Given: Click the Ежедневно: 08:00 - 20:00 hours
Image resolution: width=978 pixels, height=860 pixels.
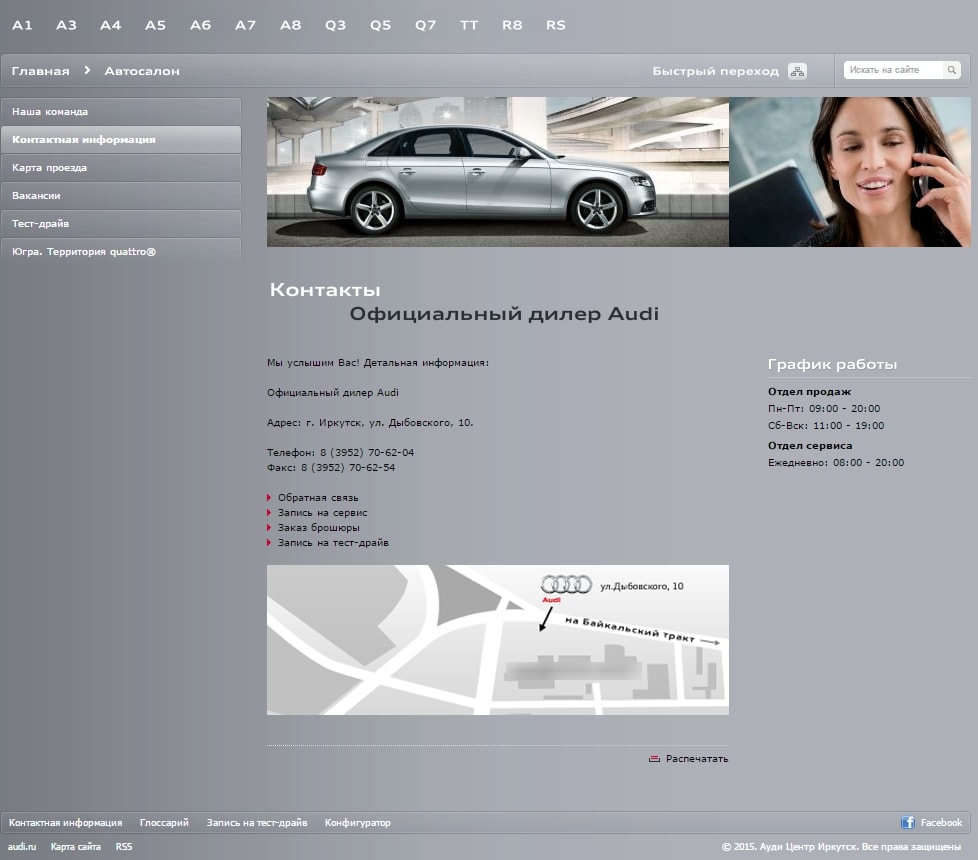Looking at the screenshot, I should click(x=836, y=463).
